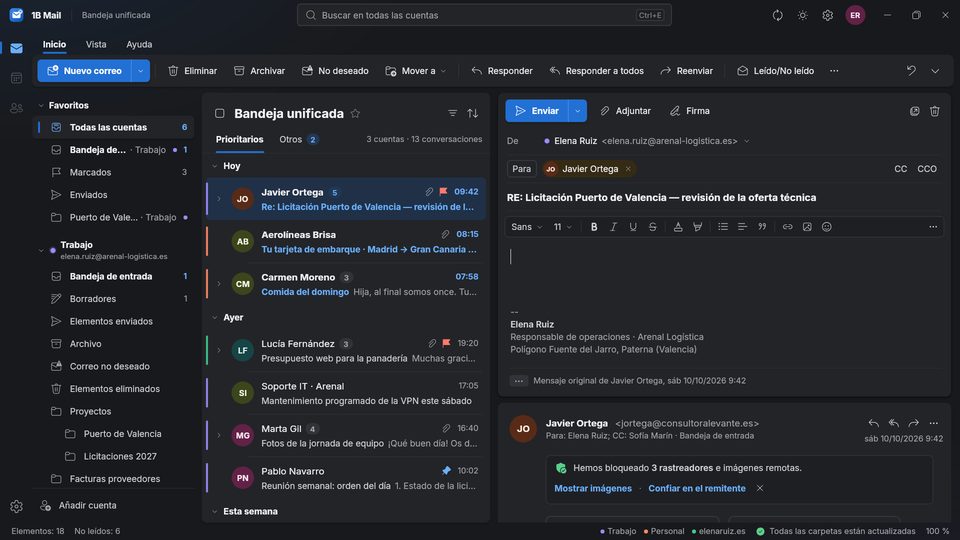Attach a file with Adjuntar
Image resolution: width=960 pixels, height=540 pixels.
[625, 111]
